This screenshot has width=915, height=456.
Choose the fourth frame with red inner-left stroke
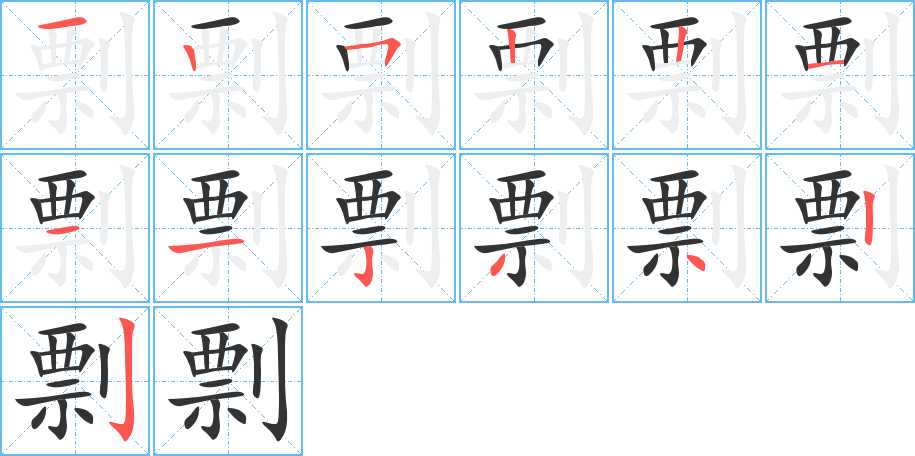(534, 75)
